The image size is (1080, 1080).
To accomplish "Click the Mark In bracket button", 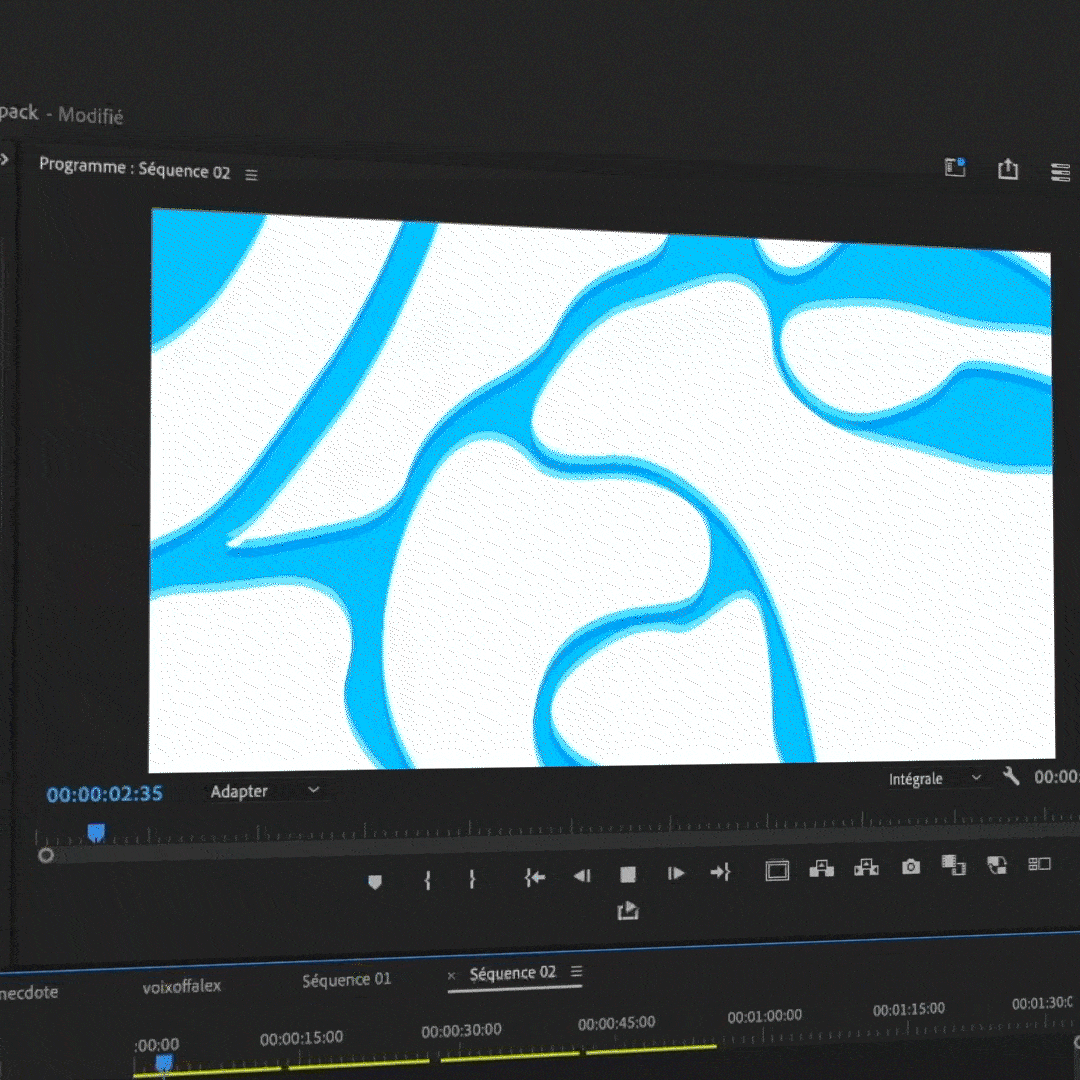I will click(428, 880).
